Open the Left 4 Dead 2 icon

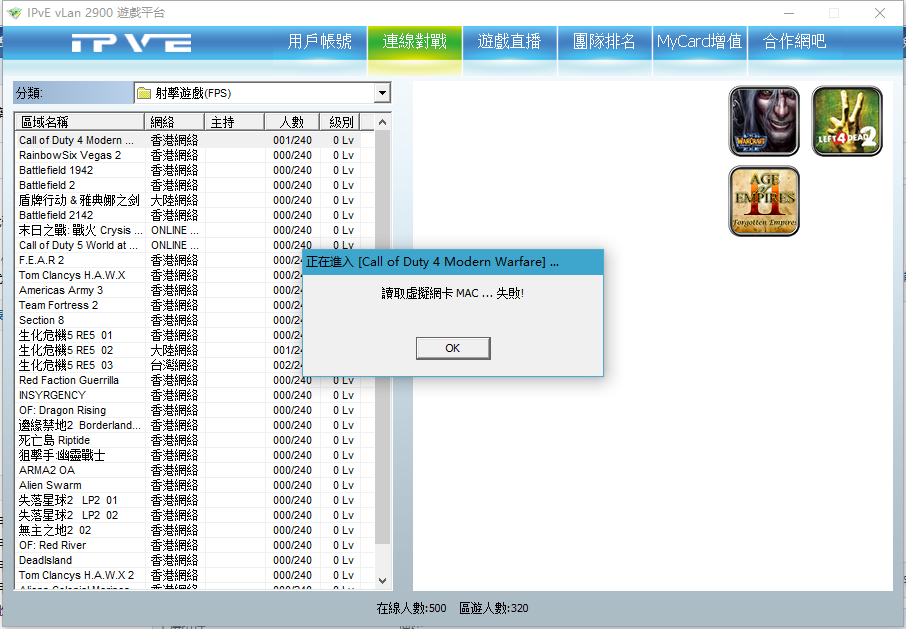(847, 121)
